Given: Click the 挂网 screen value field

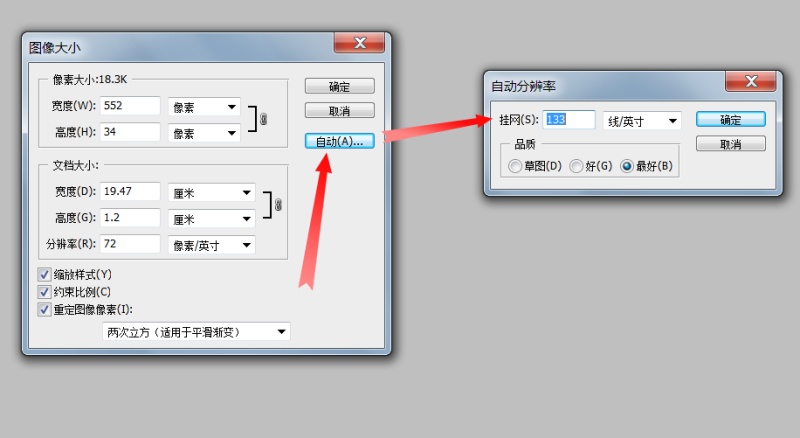Looking at the screenshot, I should point(568,119).
